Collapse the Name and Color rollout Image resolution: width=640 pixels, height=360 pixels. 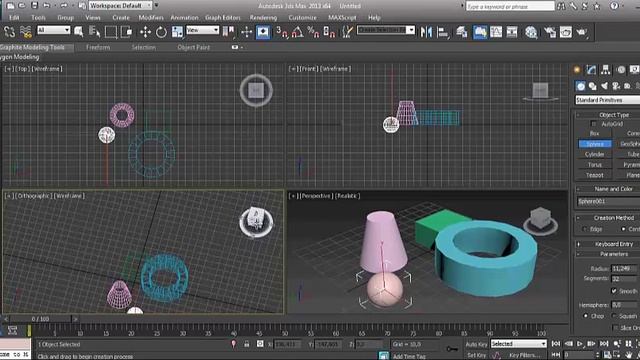608,189
